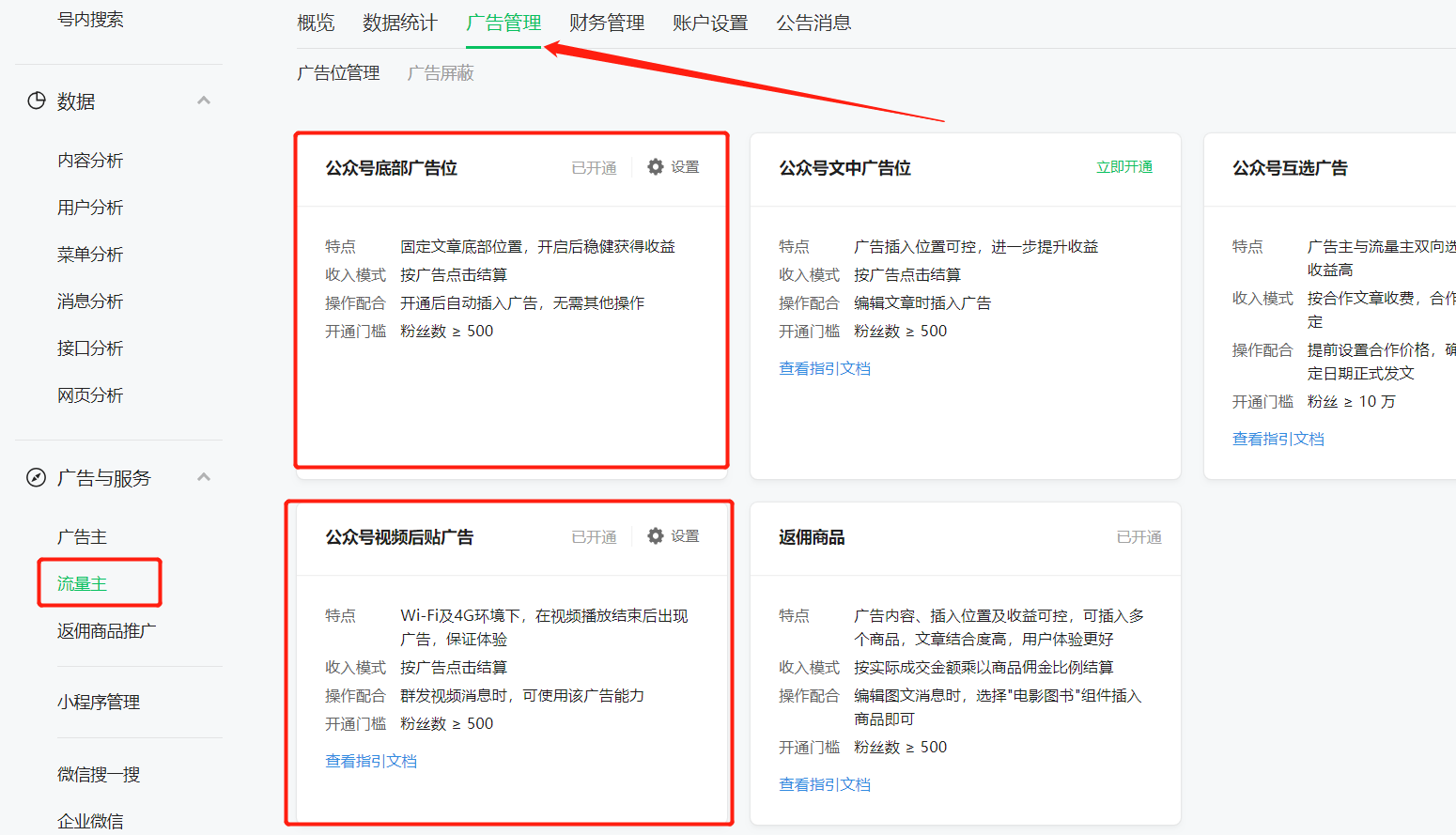Image resolution: width=1456 pixels, height=835 pixels.
Task: Select 流量主 in the sidebar
Action: [83, 584]
